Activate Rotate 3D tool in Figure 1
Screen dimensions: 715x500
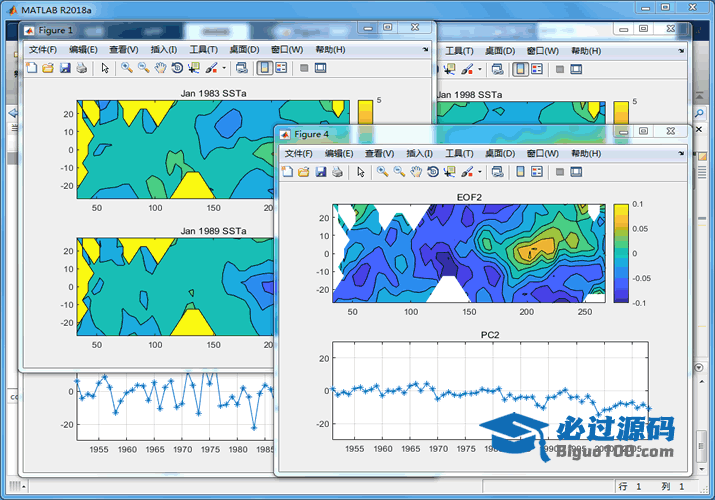click(x=177, y=68)
